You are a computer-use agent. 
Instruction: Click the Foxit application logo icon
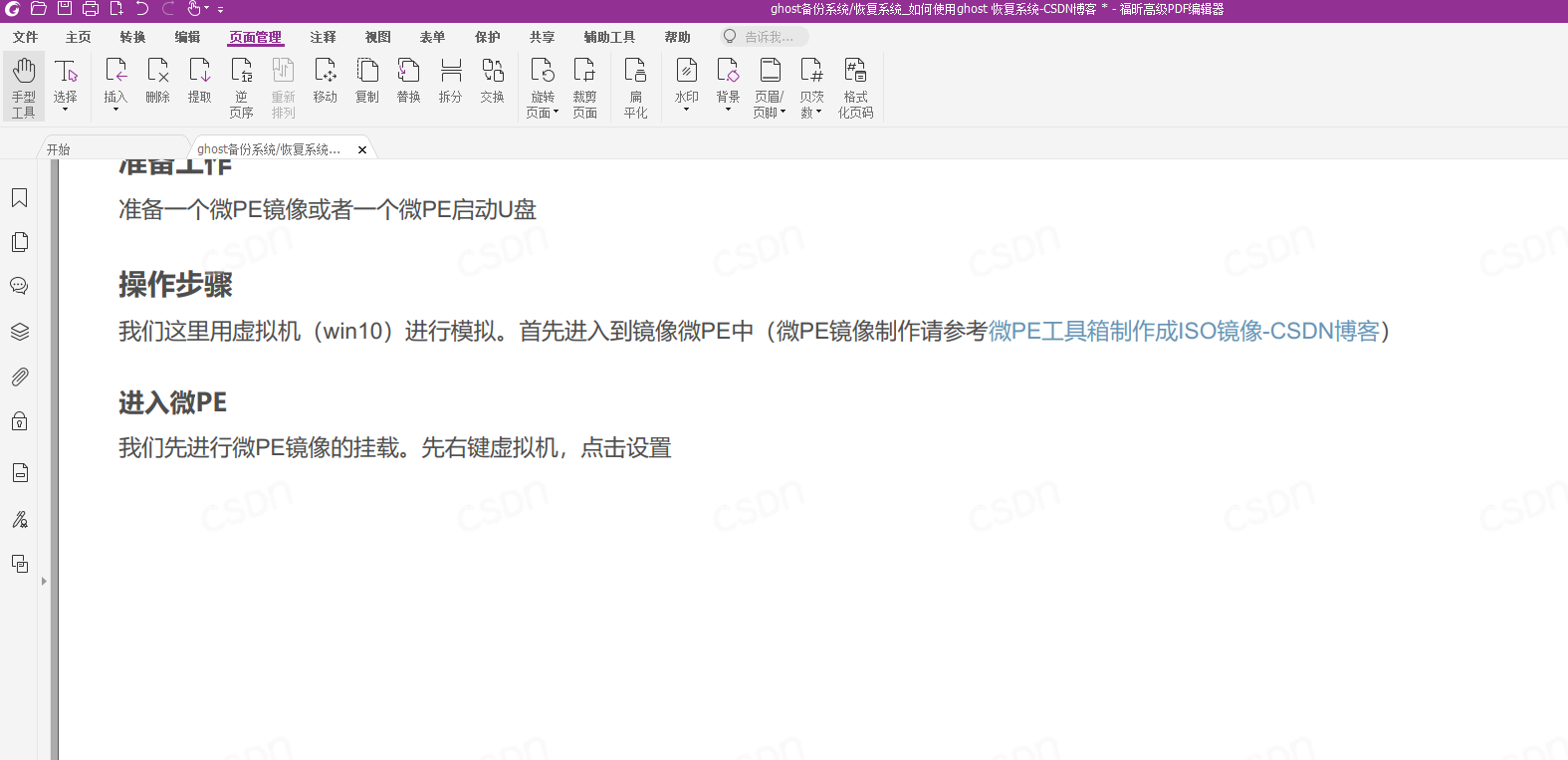[x=12, y=9]
